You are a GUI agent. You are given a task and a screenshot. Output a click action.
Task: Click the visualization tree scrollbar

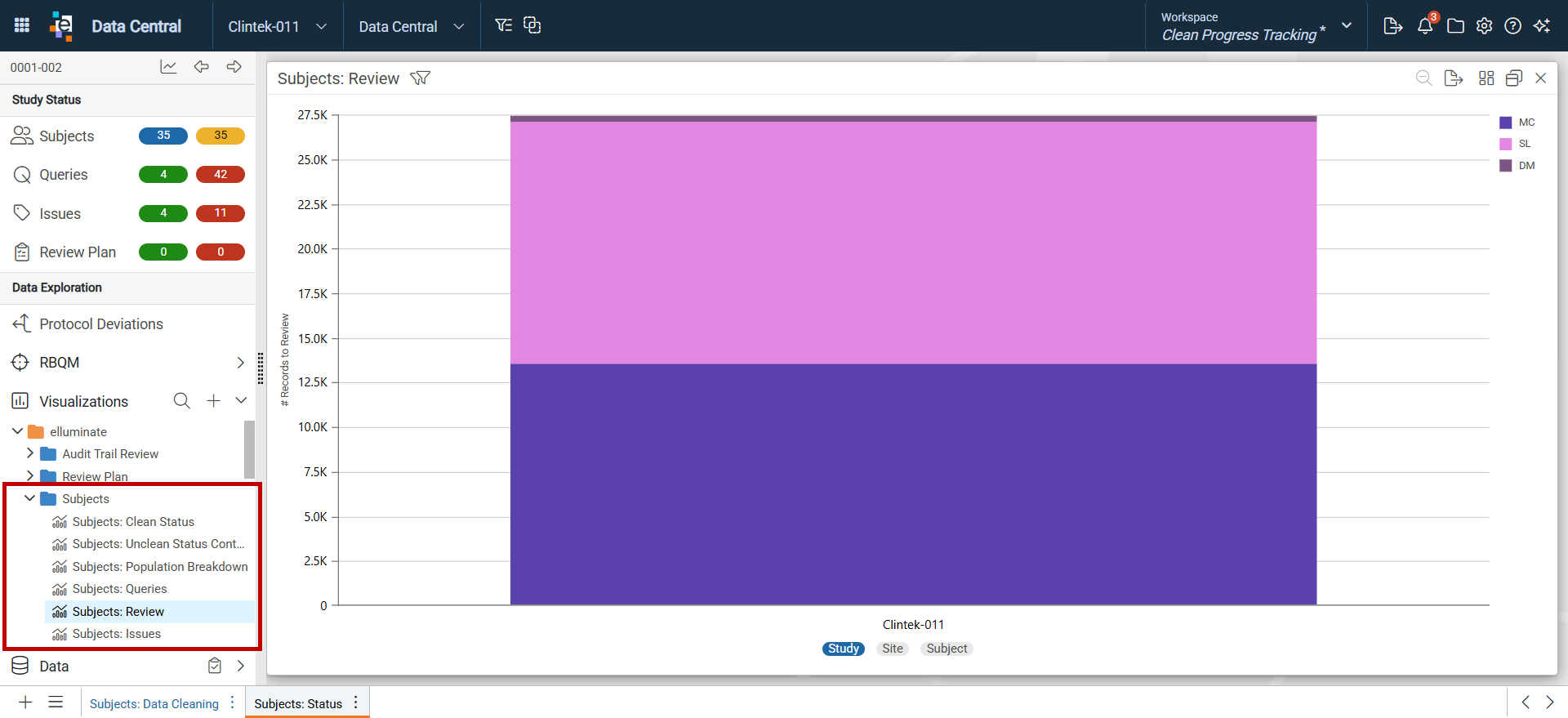[249, 449]
